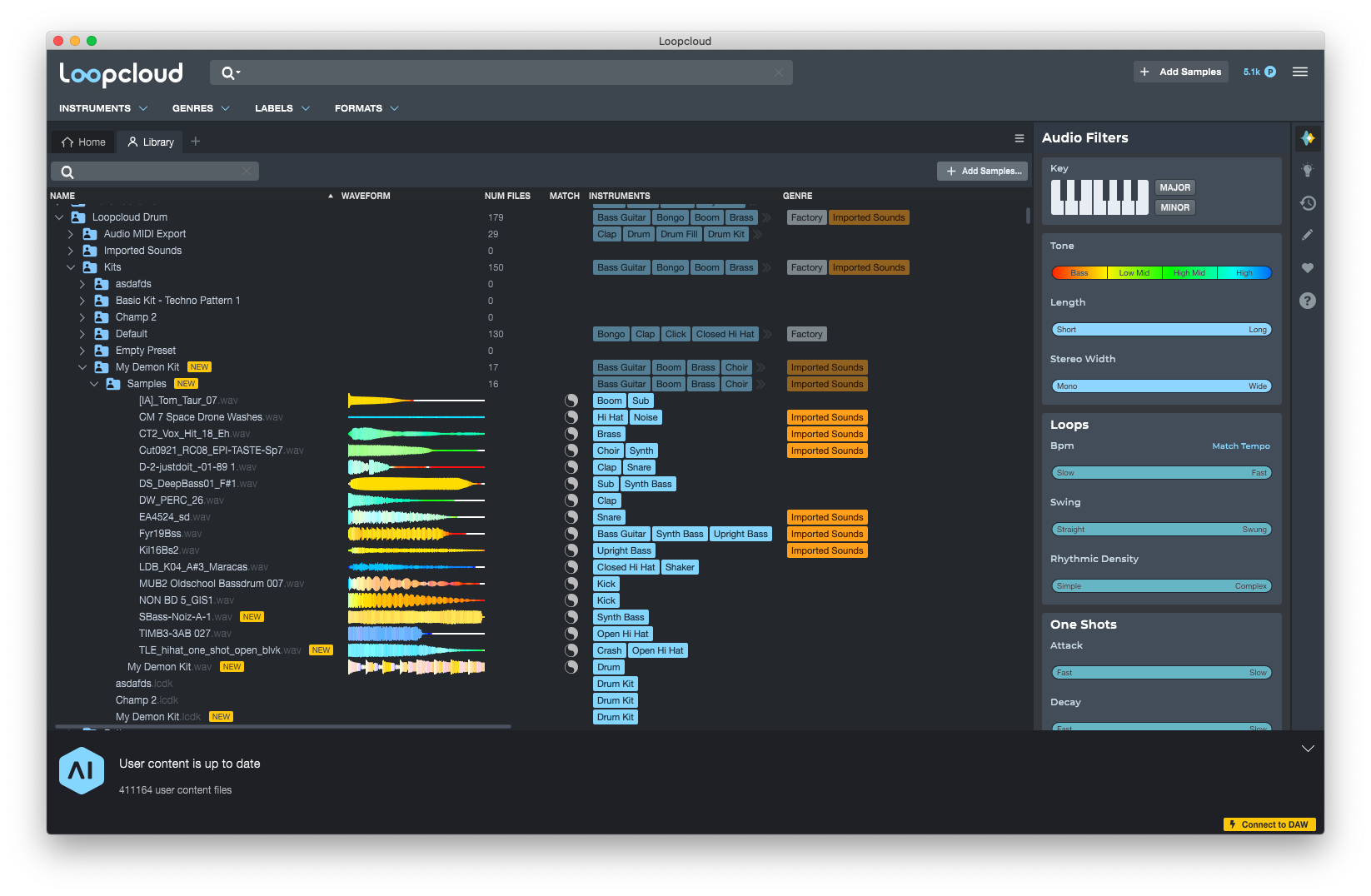Click match icon for DS_DeepBass01_F#1.wav
1371x896 pixels.
click(x=571, y=484)
